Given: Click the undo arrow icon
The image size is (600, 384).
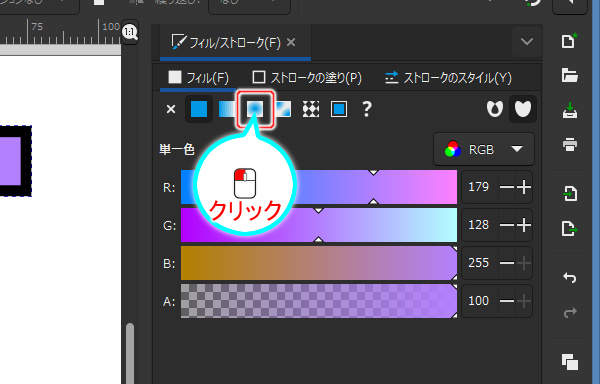Looking at the screenshot, I should point(570,277).
